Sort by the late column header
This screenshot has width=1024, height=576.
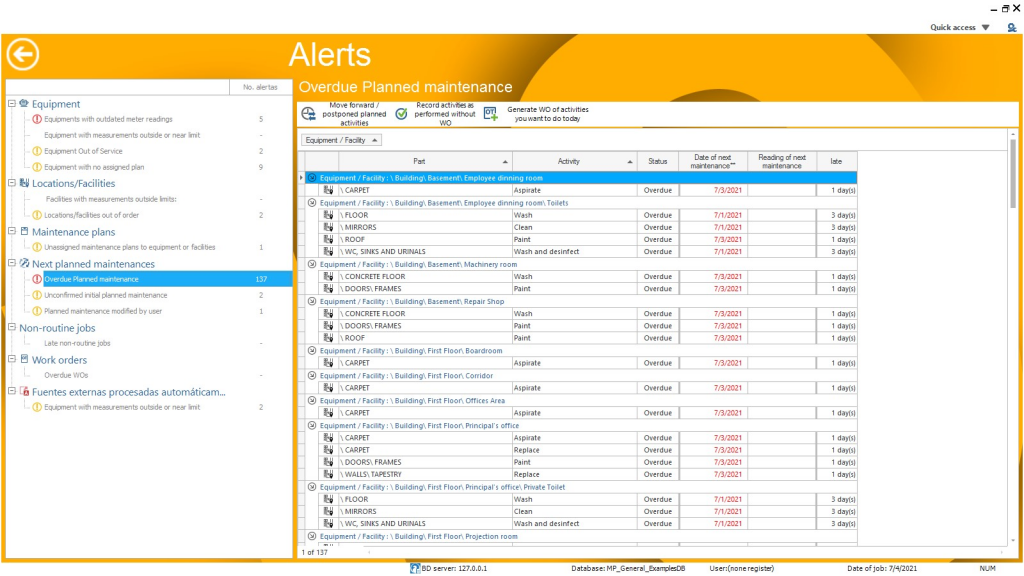click(837, 161)
